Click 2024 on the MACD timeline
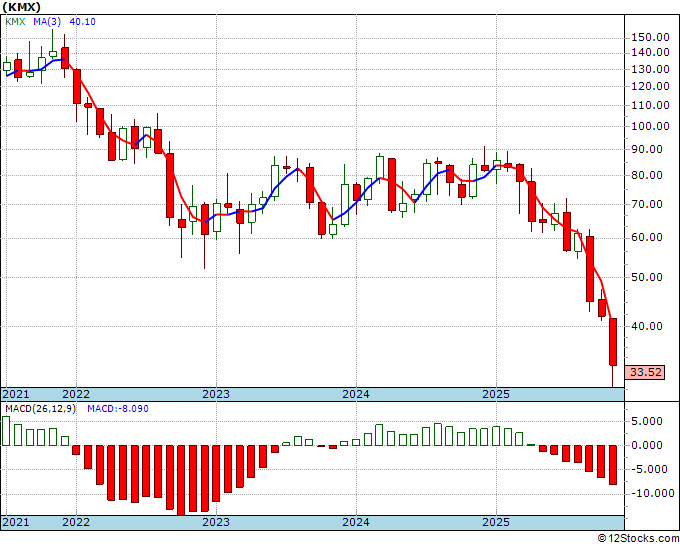Screen dimensions: 680x546 356,522
